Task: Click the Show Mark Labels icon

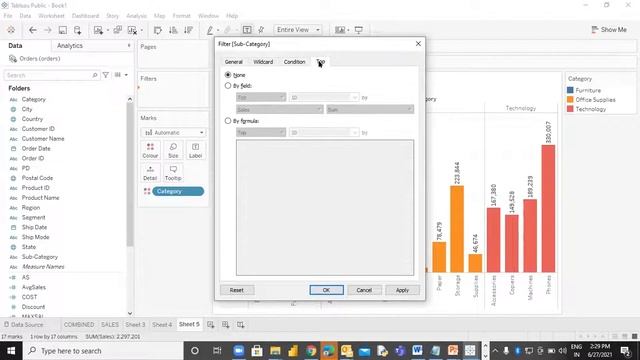Action: click(x=247, y=30)
